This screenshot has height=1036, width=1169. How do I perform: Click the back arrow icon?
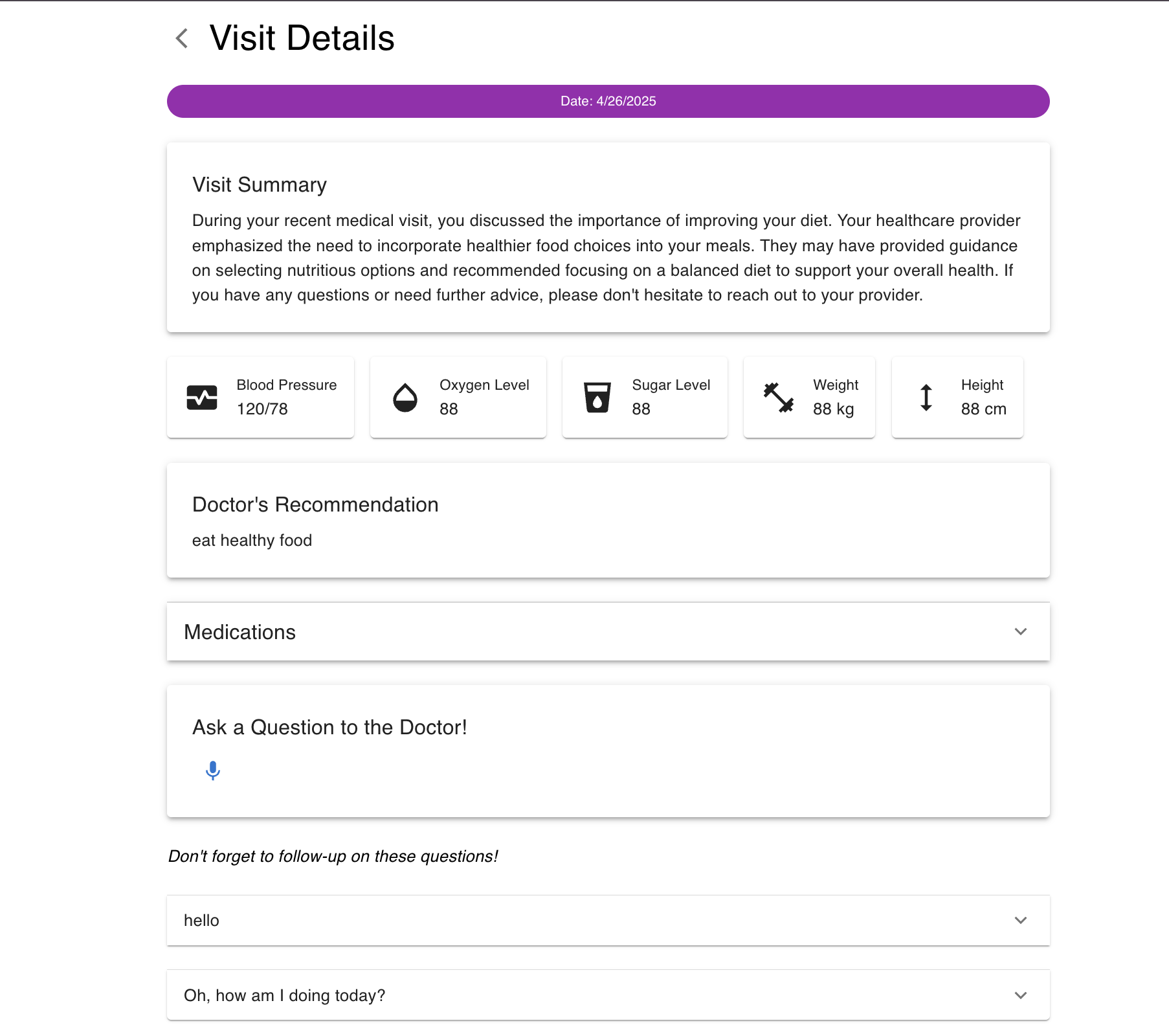click(x=182, y=38)
